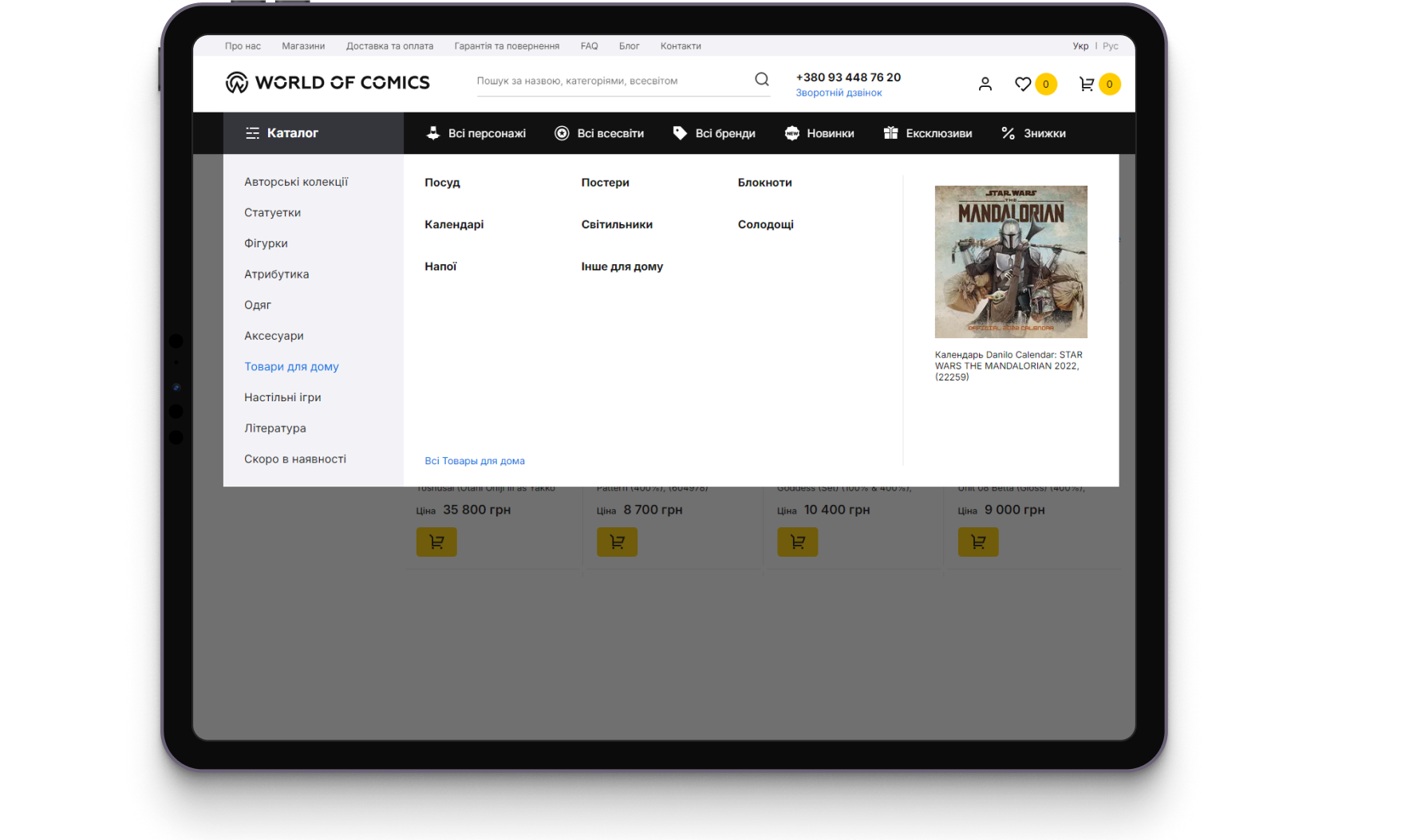
Task: Add the 9 000 грн item to cart
Action: click(x=978, y=542)
